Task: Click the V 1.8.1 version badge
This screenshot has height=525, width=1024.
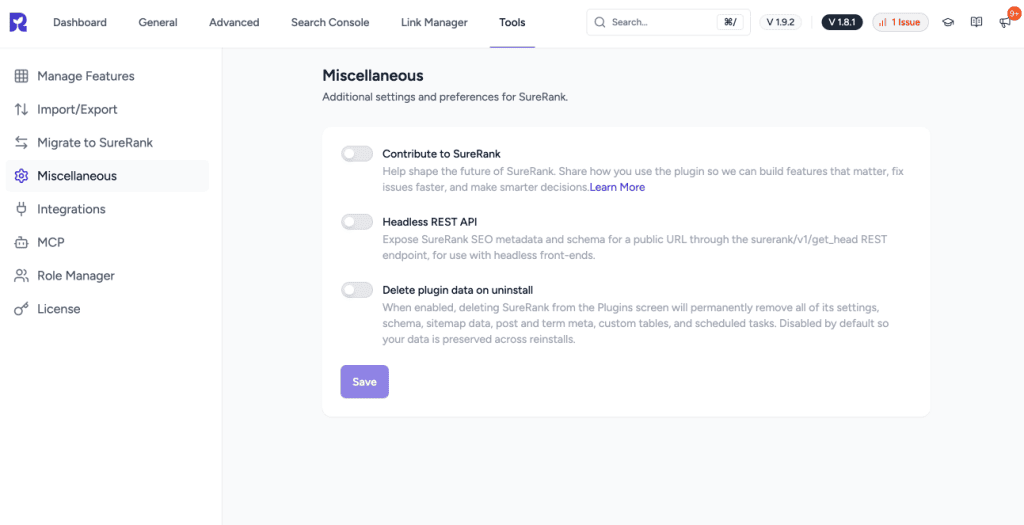Action: pos(842,22)
